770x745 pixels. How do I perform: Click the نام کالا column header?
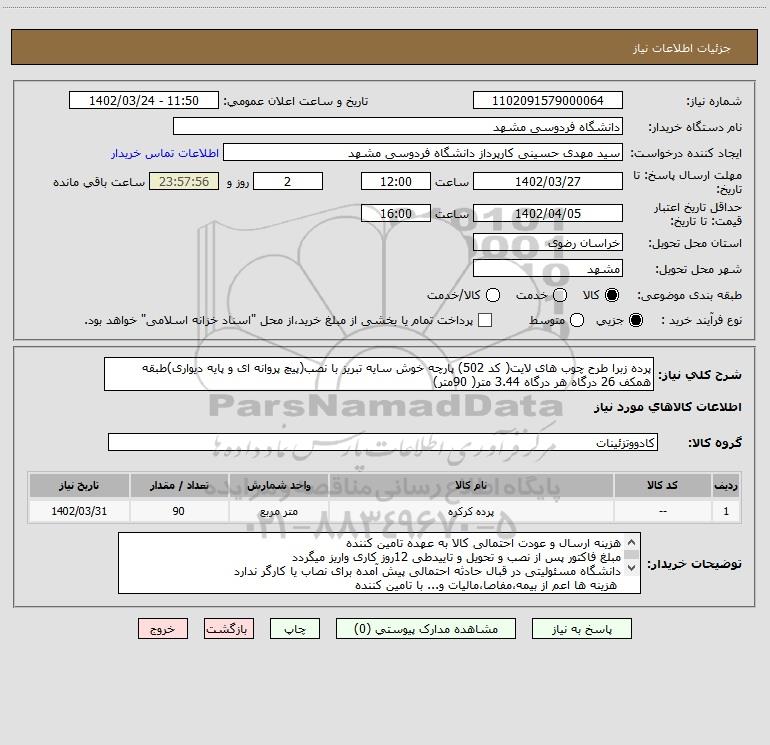471,485
